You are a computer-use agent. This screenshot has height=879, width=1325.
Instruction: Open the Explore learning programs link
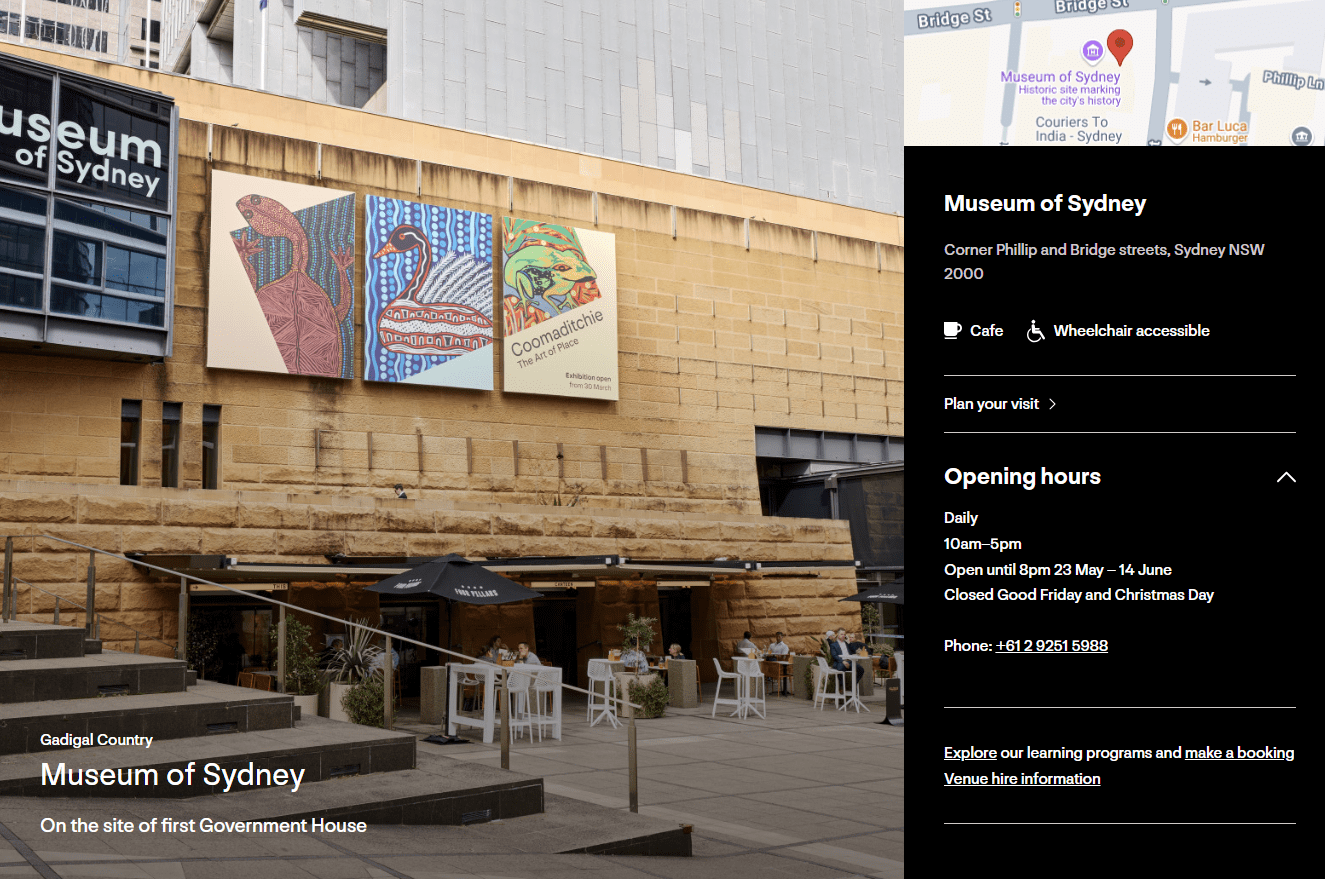tap(970, 753)
